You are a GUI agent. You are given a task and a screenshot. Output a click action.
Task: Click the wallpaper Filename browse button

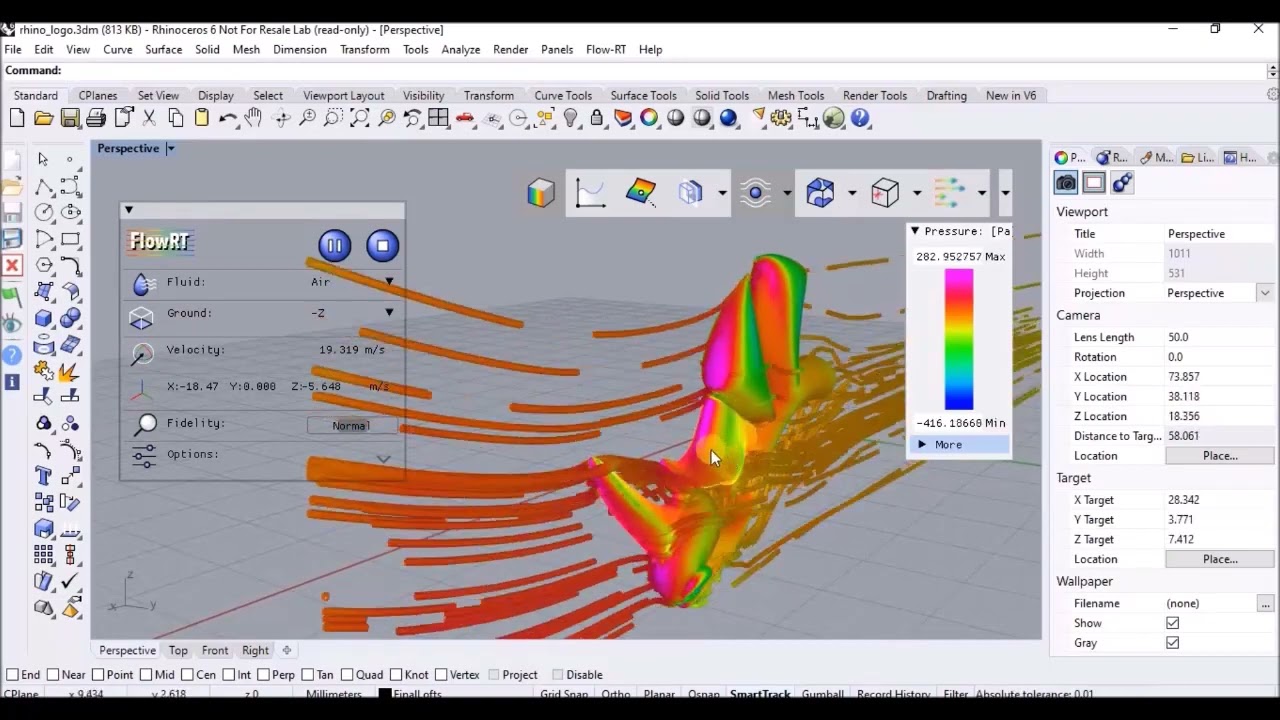1266,603
